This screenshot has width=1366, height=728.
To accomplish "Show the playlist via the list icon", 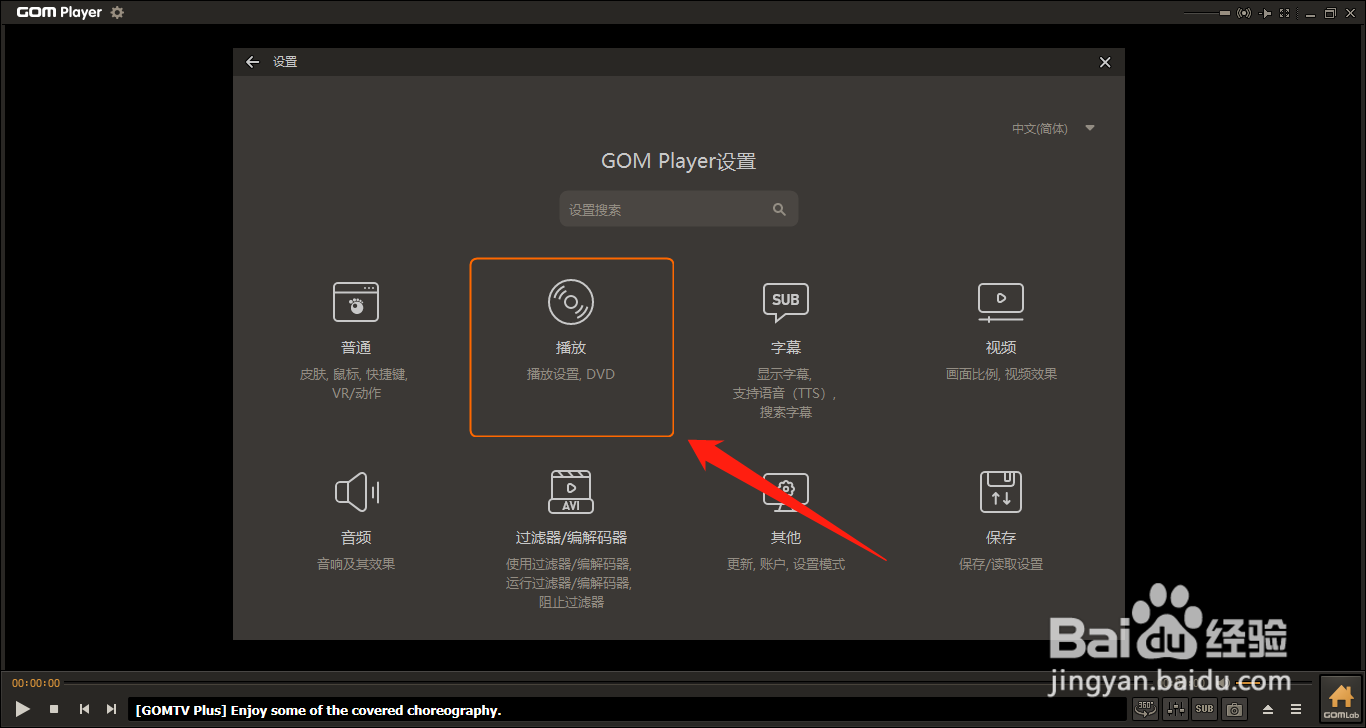I will click(x=1295, y=709).
